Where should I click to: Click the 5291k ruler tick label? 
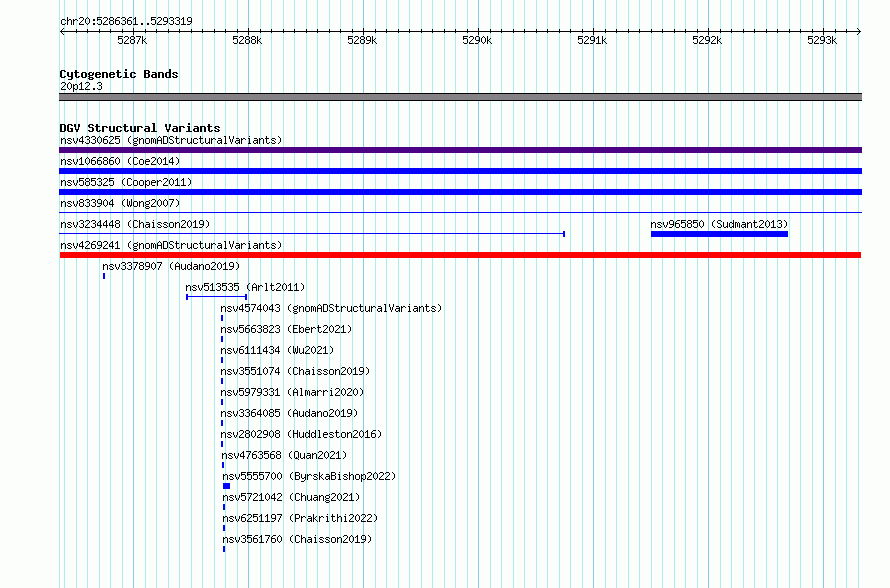click(592, 40)
